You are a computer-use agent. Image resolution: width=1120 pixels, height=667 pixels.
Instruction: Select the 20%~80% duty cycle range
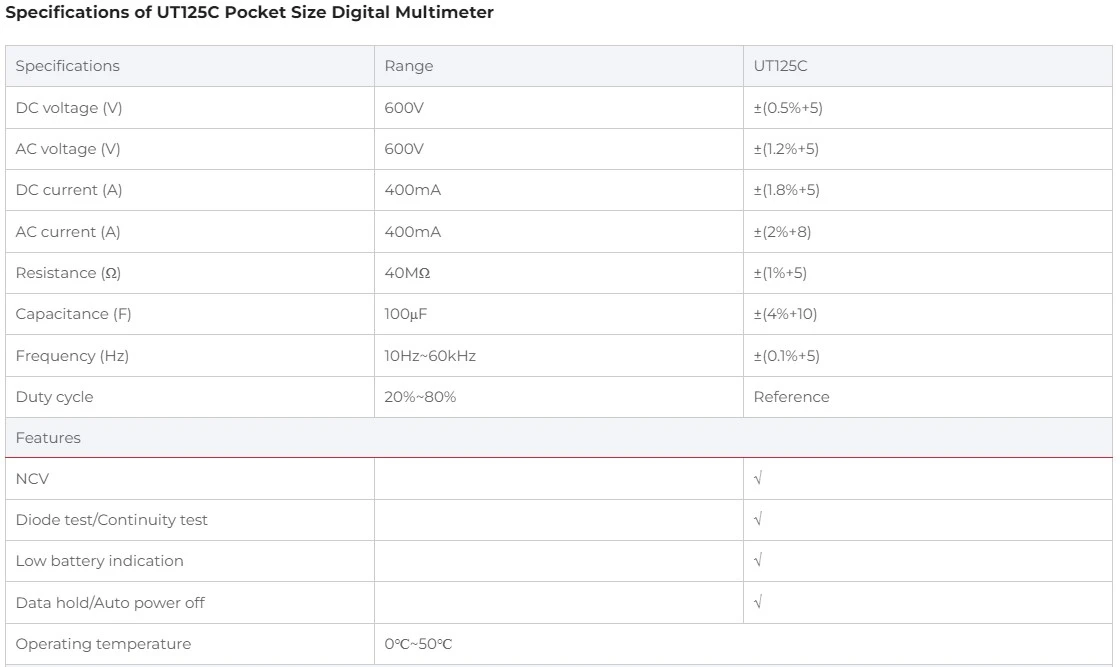420,397
